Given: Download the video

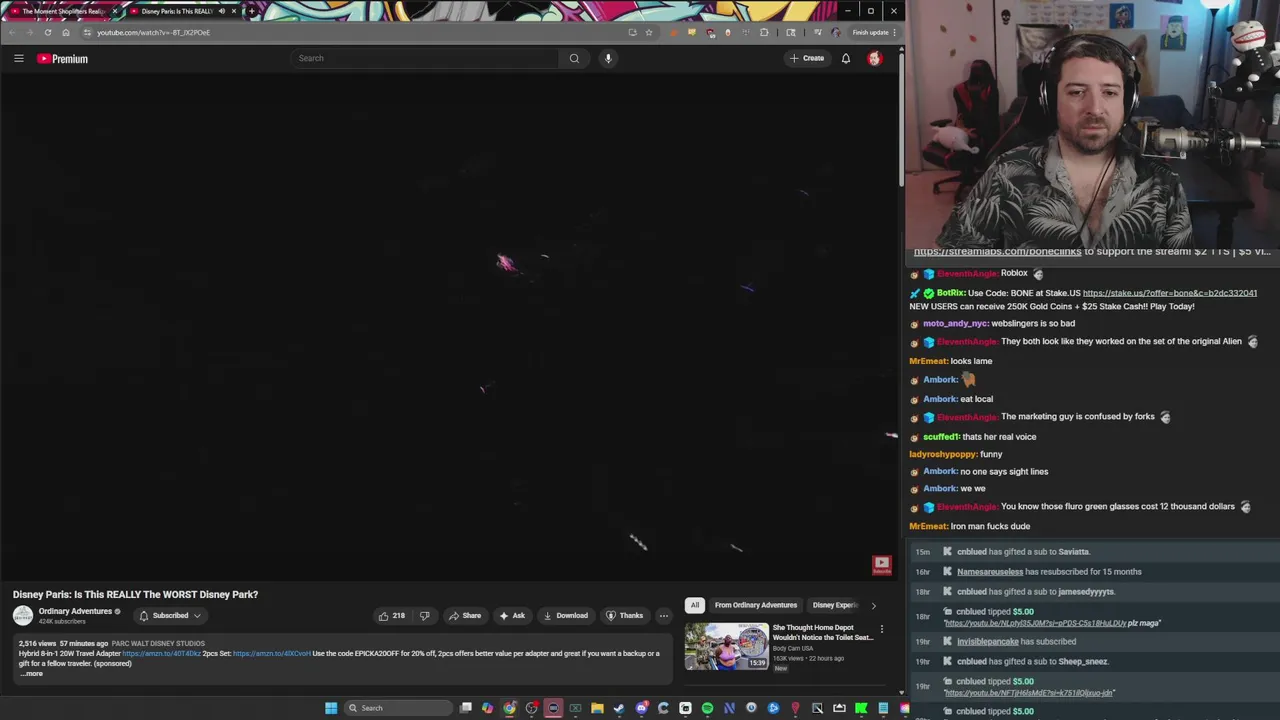Looking at the screenshot, I should click(565, 616).
